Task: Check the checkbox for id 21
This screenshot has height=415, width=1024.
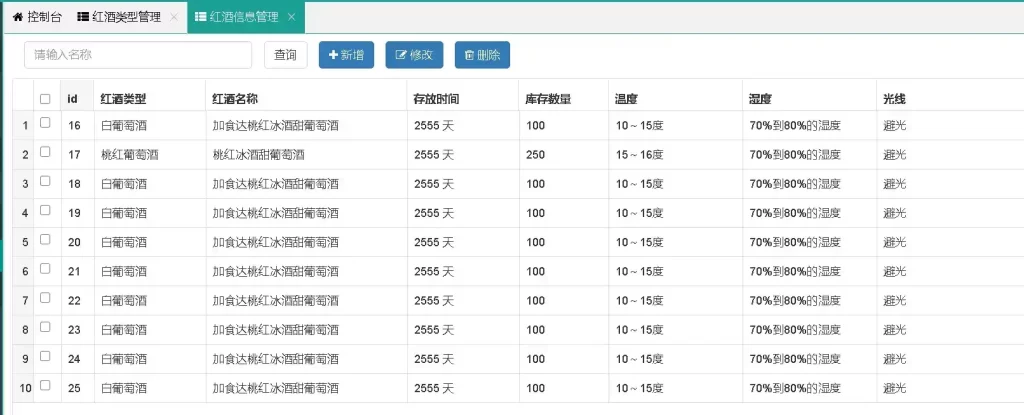Action: pos(45,269)
